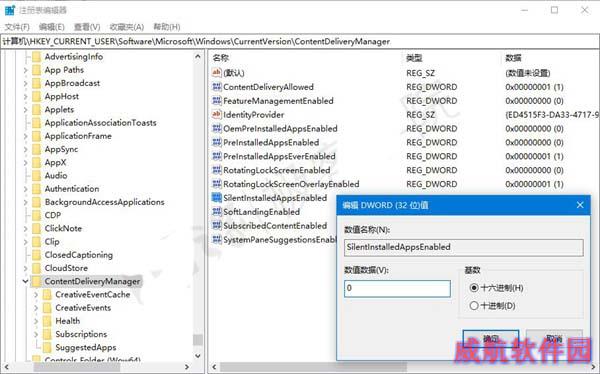Open the 编辑(E) Edit menu
Viewport: 600px width, 374px height.
tap(51, 27)
